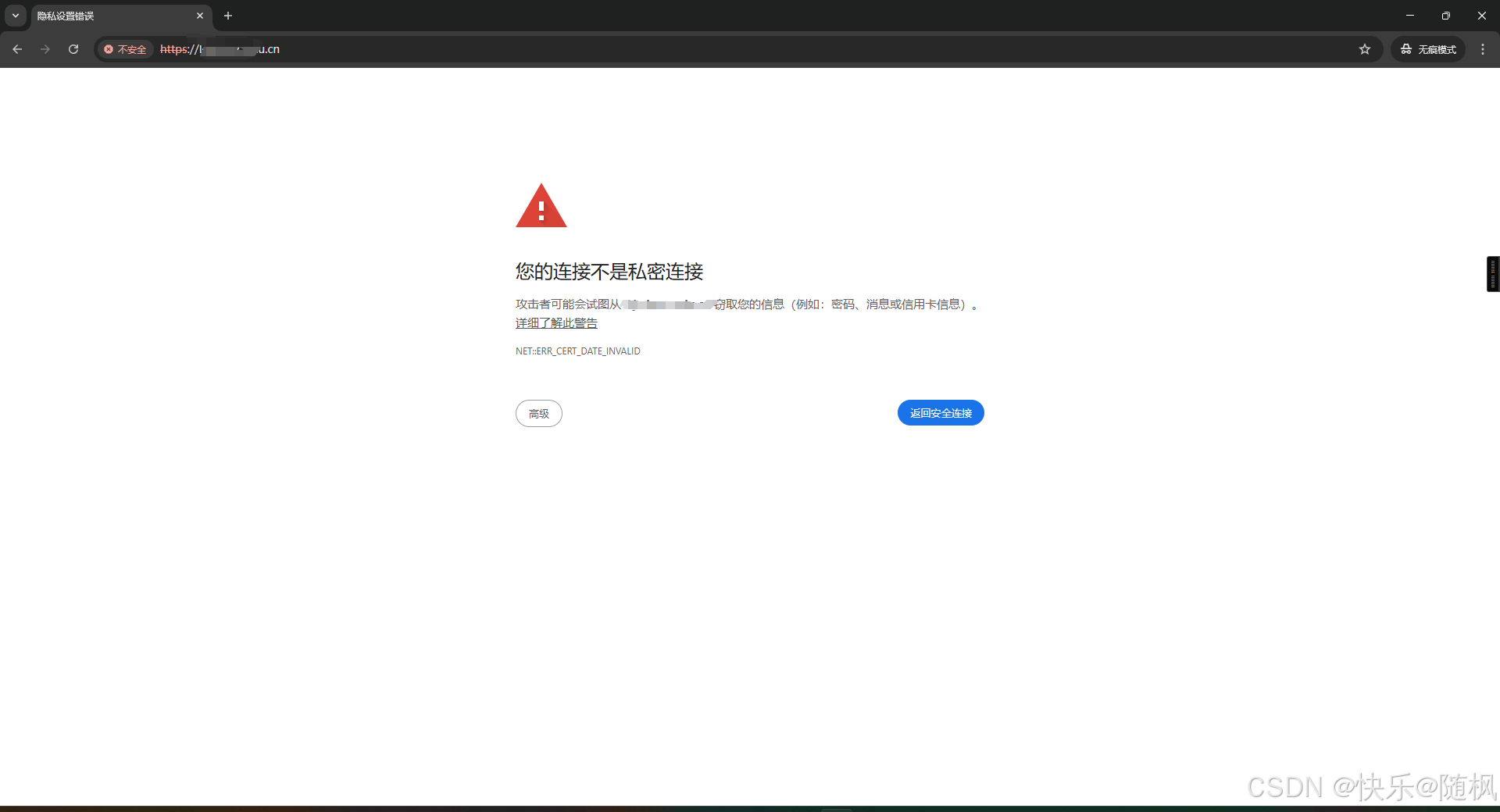
Task: Click the red warning triangle icon
Action: [541, 205]
